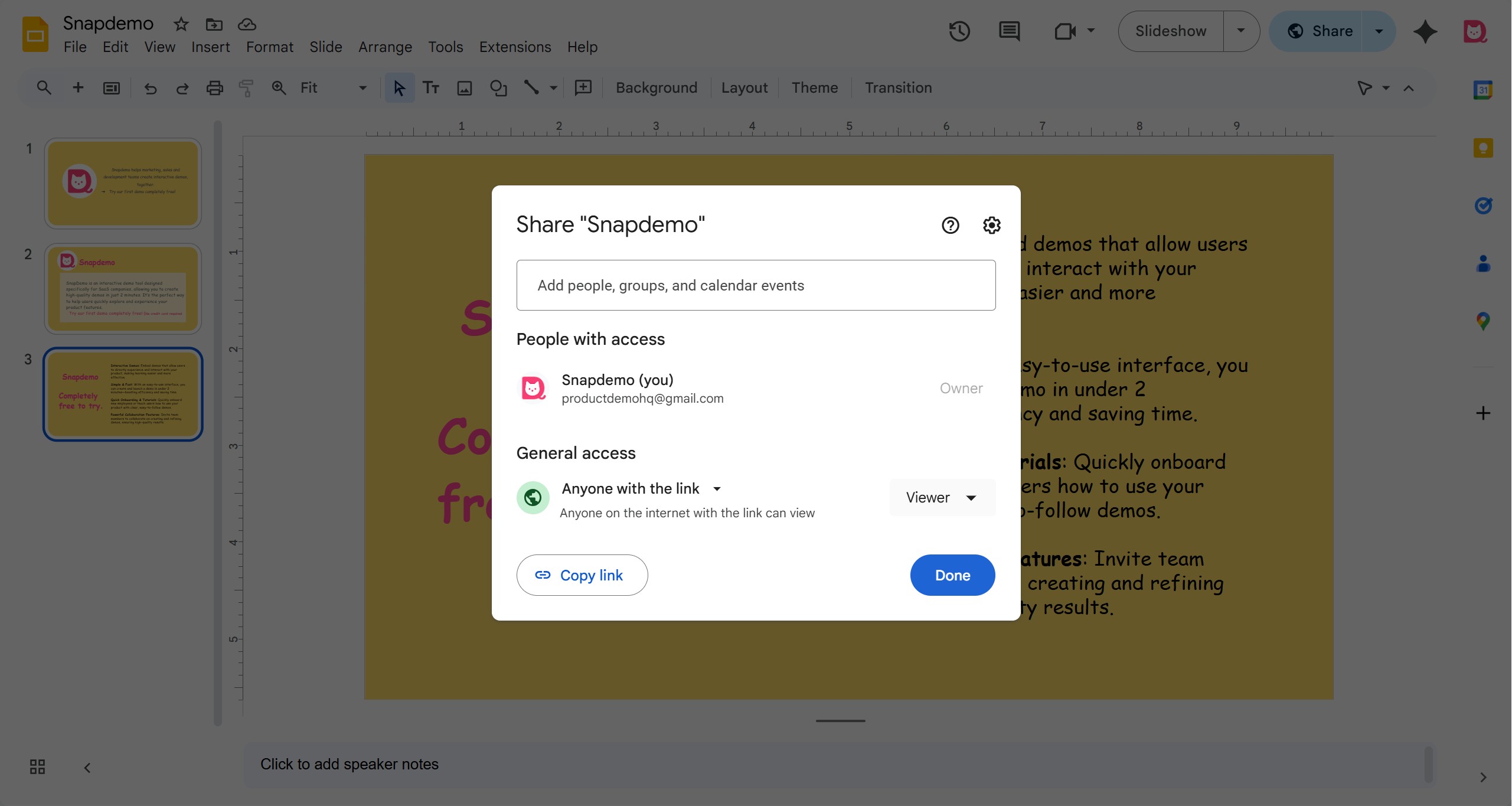Star the Snapdemo presentation

181,24
